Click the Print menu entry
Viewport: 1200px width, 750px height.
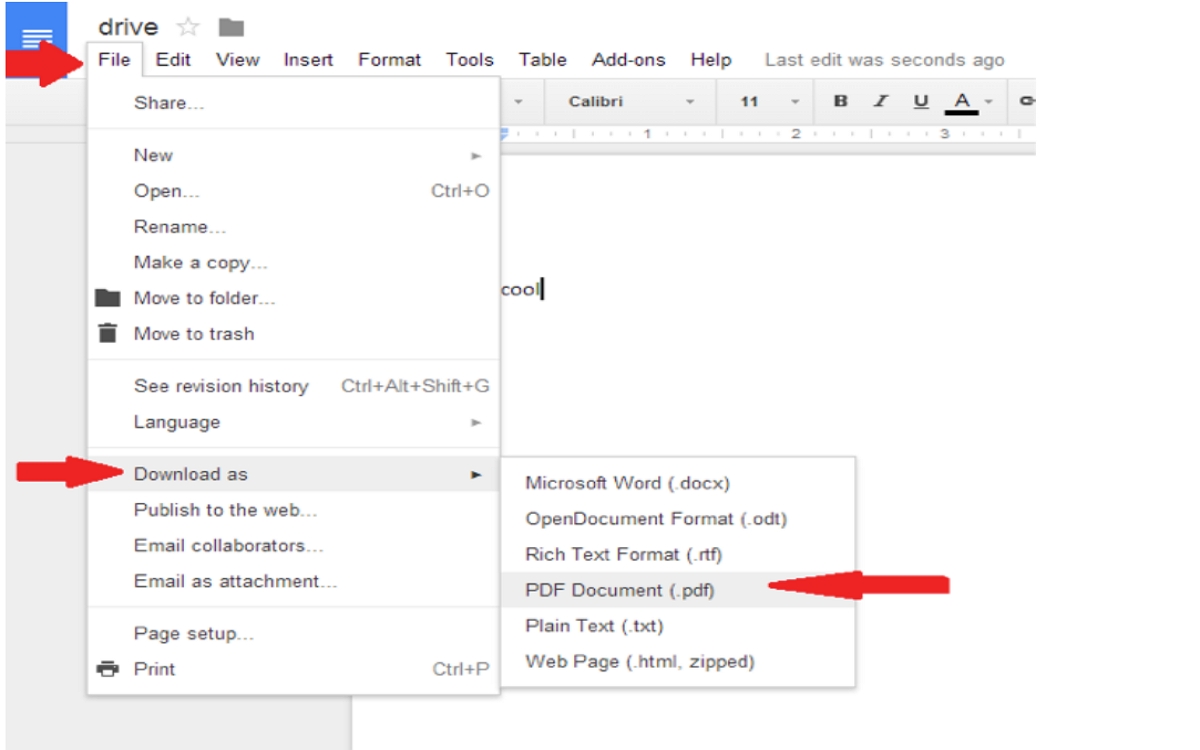[x=293, y=669]
